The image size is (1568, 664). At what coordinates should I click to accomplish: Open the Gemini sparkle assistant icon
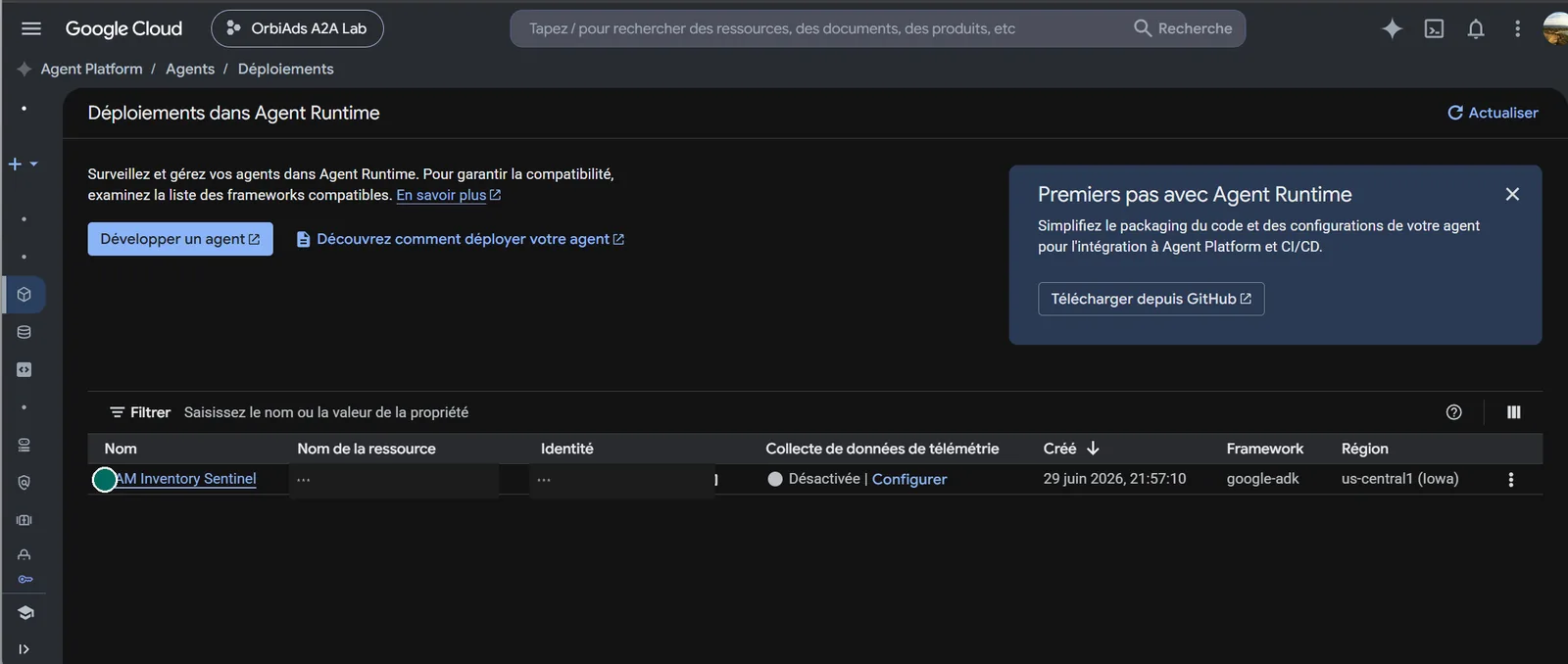(1392, 28)
